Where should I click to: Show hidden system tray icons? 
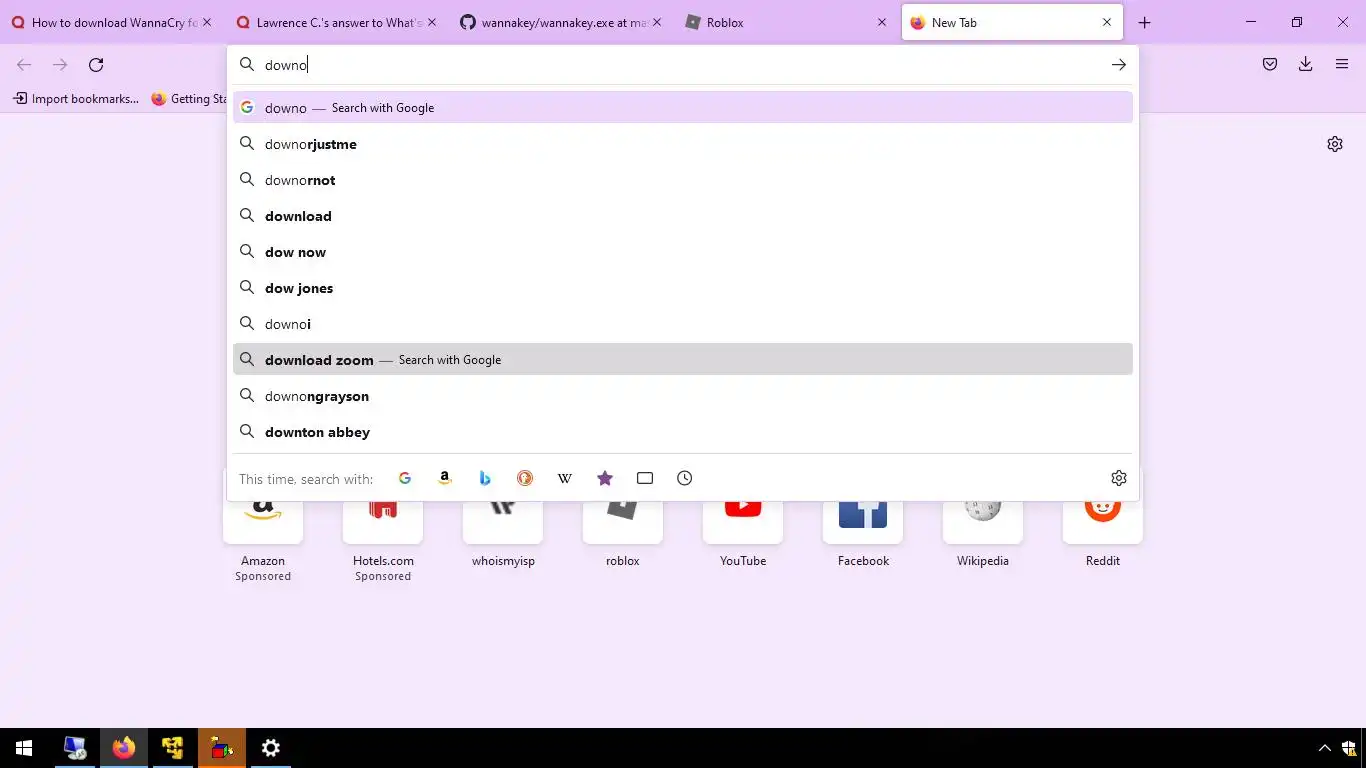1325,748
